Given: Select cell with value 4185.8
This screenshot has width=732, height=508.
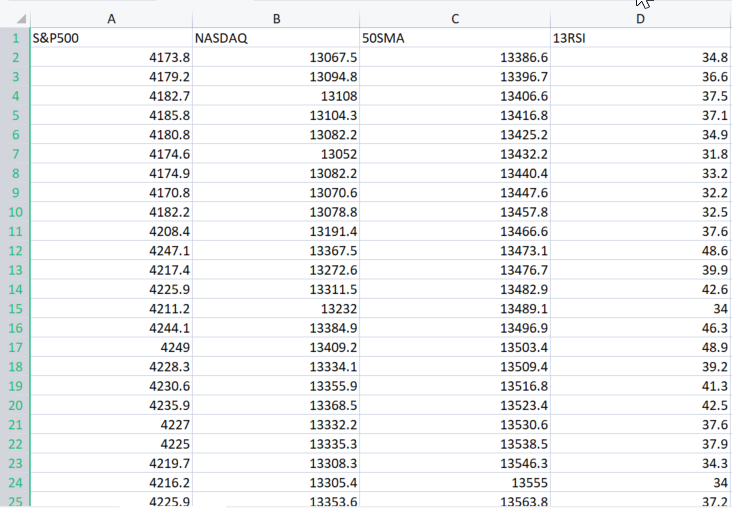Looking at the screenshot, I should (111, 115).
